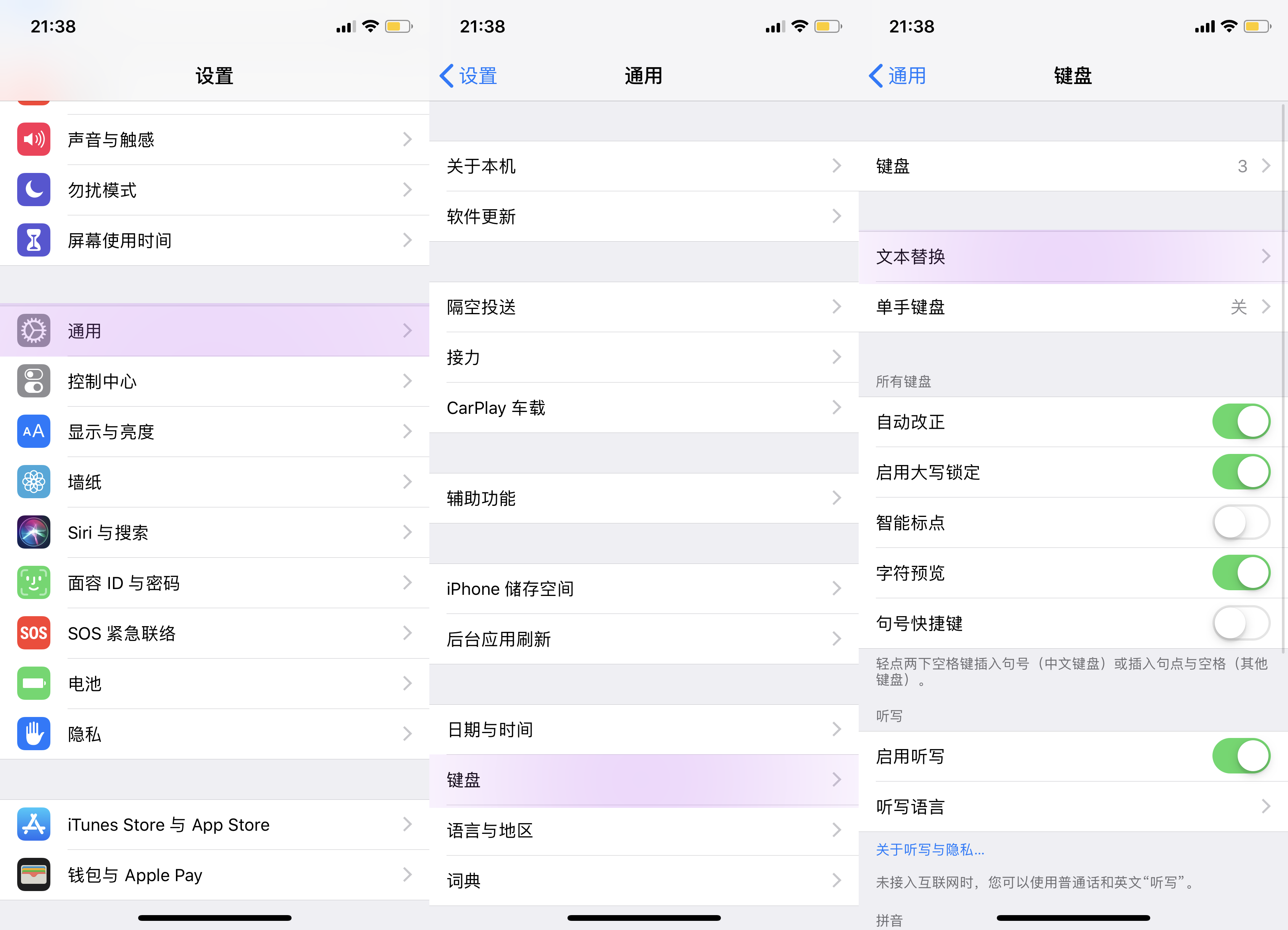Image resolution: width=1288 pixels, height=930 pixels.
Task: Open the 键盘 keyboards list chevron showing 3
Action: click(1266, 166)
